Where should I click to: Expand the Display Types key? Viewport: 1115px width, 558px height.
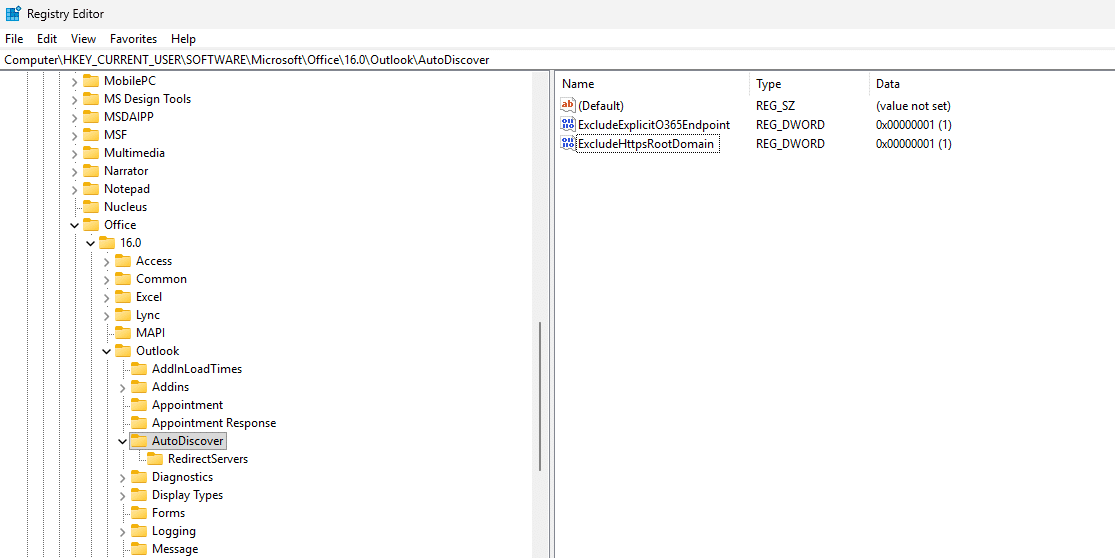coord(122,495)
